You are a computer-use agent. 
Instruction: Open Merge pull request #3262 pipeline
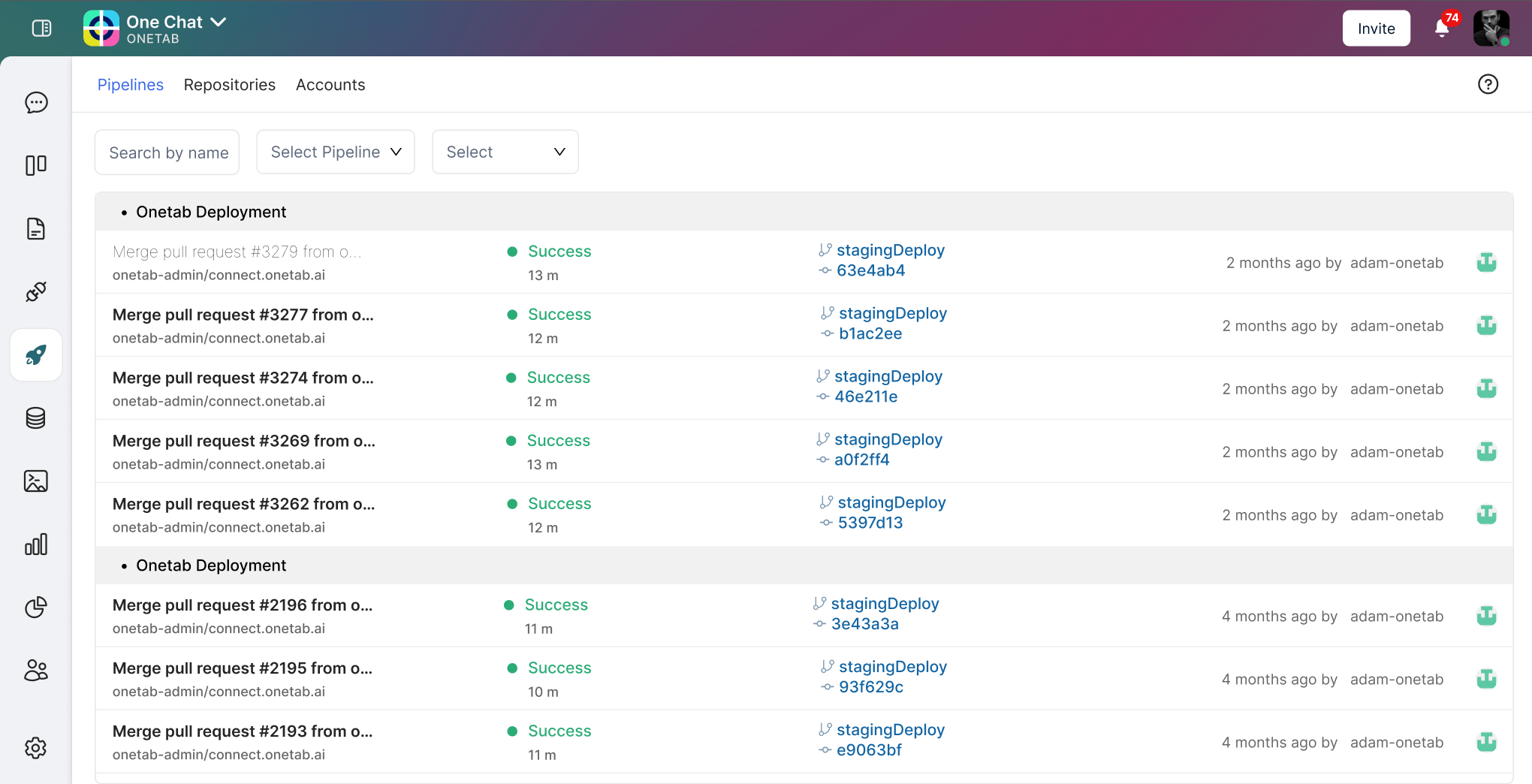[x=243, y=504]
